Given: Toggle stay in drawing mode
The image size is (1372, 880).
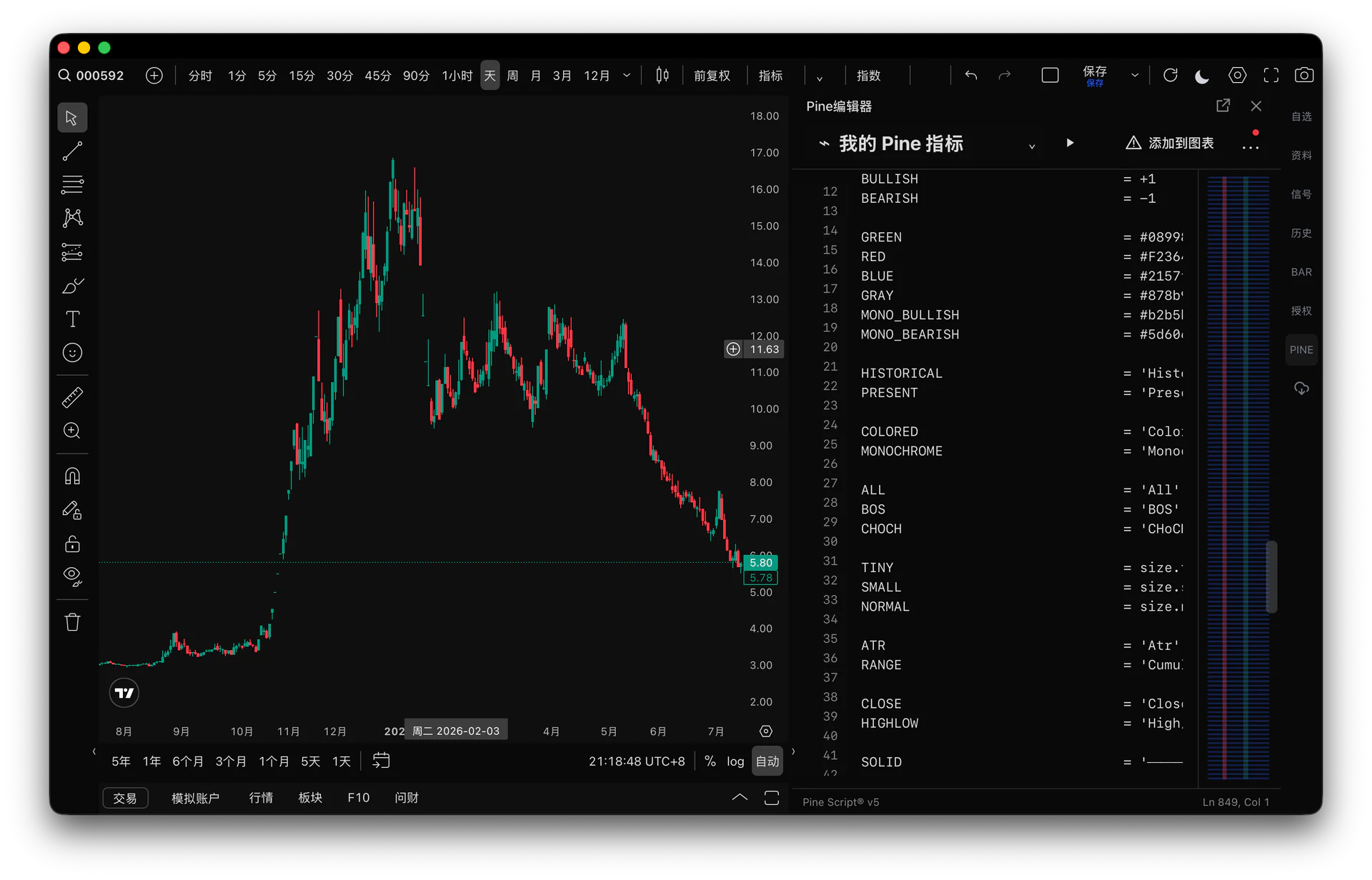Looking at the screenshot, I should (72, 510).
